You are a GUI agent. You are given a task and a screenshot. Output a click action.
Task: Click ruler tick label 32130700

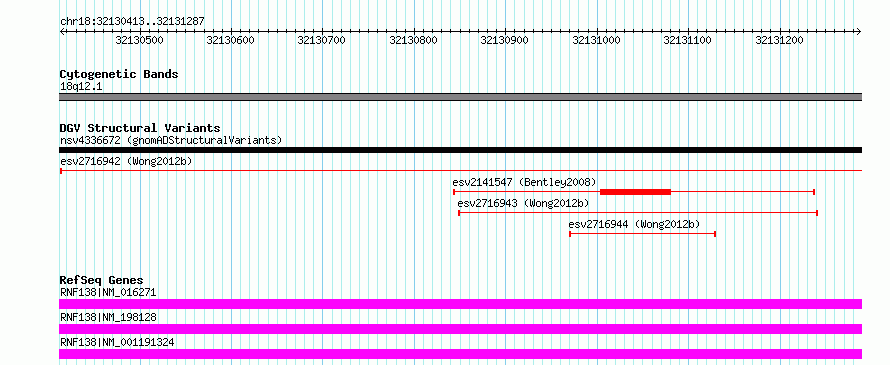pos(322,40)
